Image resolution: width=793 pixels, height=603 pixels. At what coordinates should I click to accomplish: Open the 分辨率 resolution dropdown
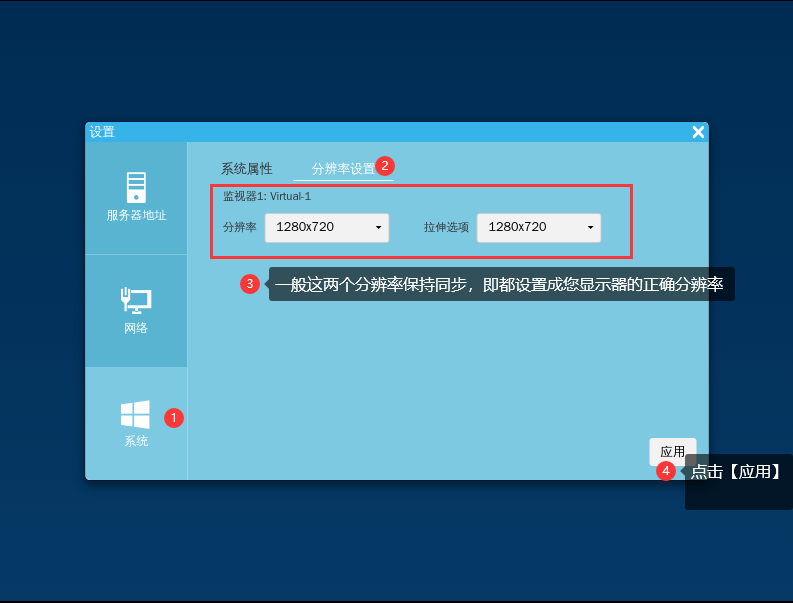tap(326, 227)
